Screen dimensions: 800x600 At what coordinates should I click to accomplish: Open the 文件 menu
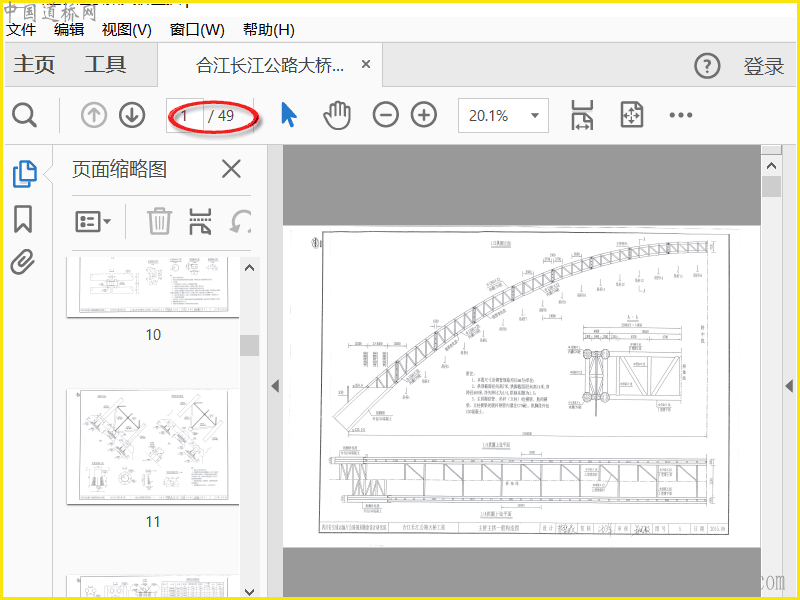21,30
